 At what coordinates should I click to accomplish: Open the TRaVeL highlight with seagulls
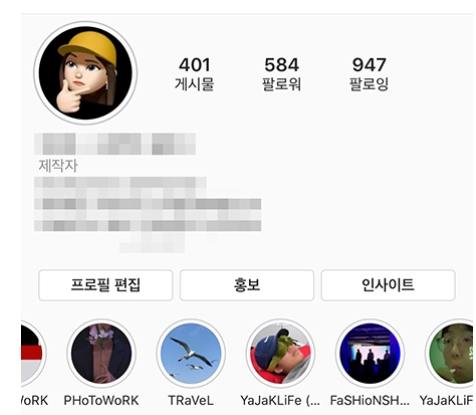click(191, 353)
